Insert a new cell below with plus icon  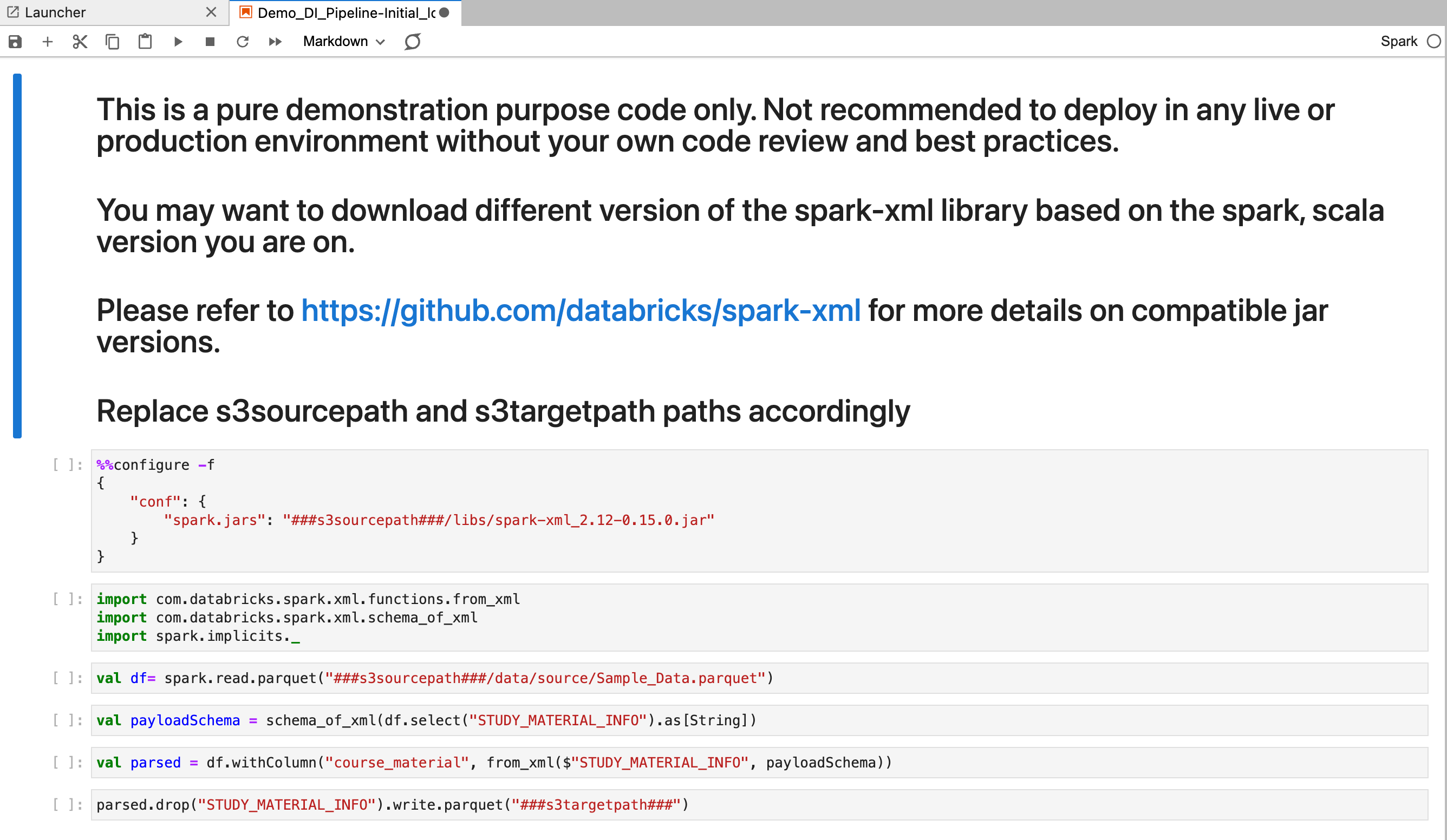[x=48, y=41]
